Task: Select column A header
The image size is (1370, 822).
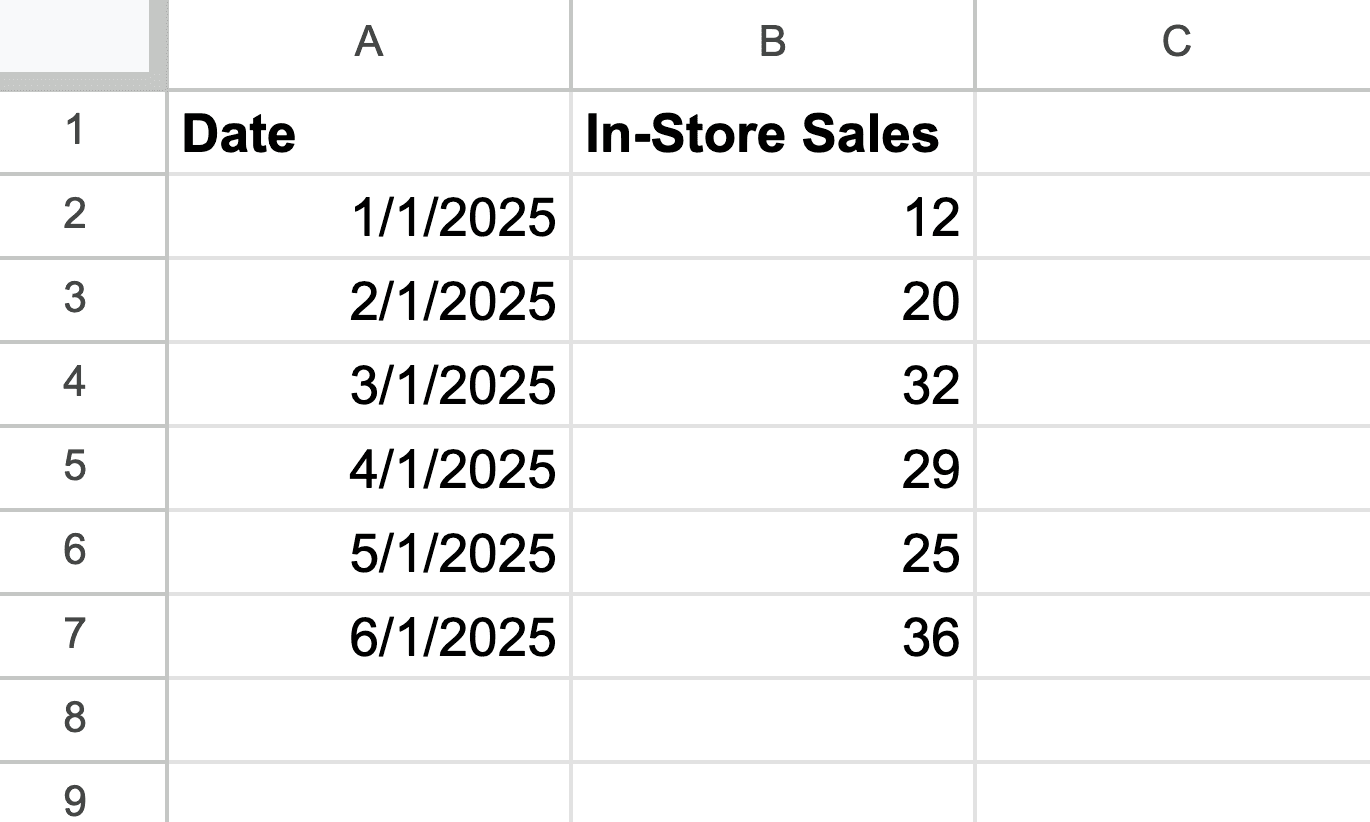Action: [x=369, y=43]
